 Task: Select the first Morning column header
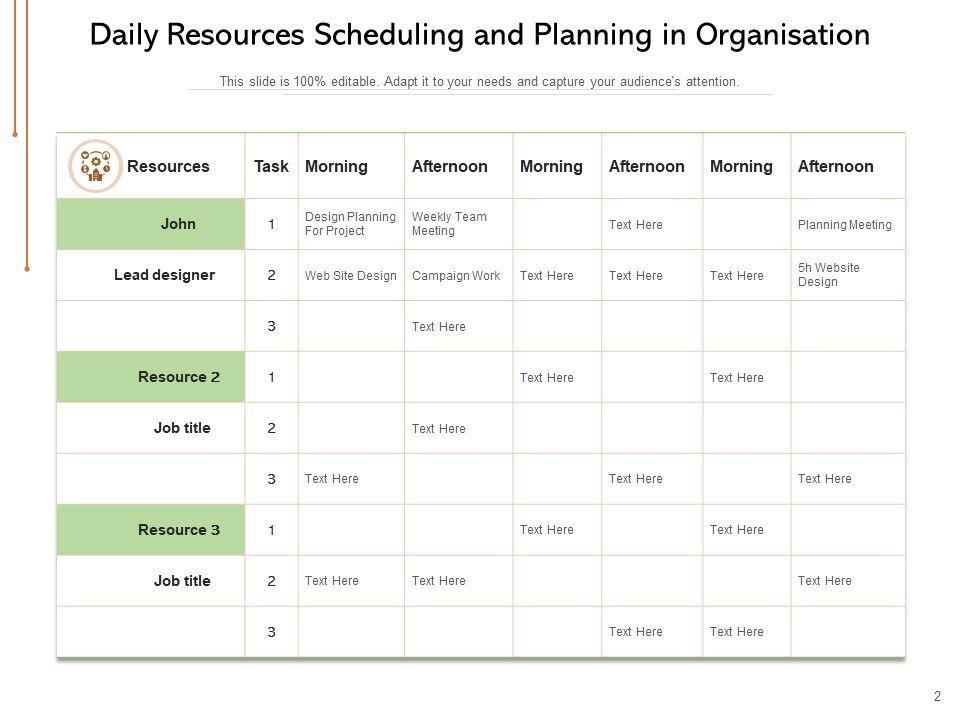coord(336,167)
